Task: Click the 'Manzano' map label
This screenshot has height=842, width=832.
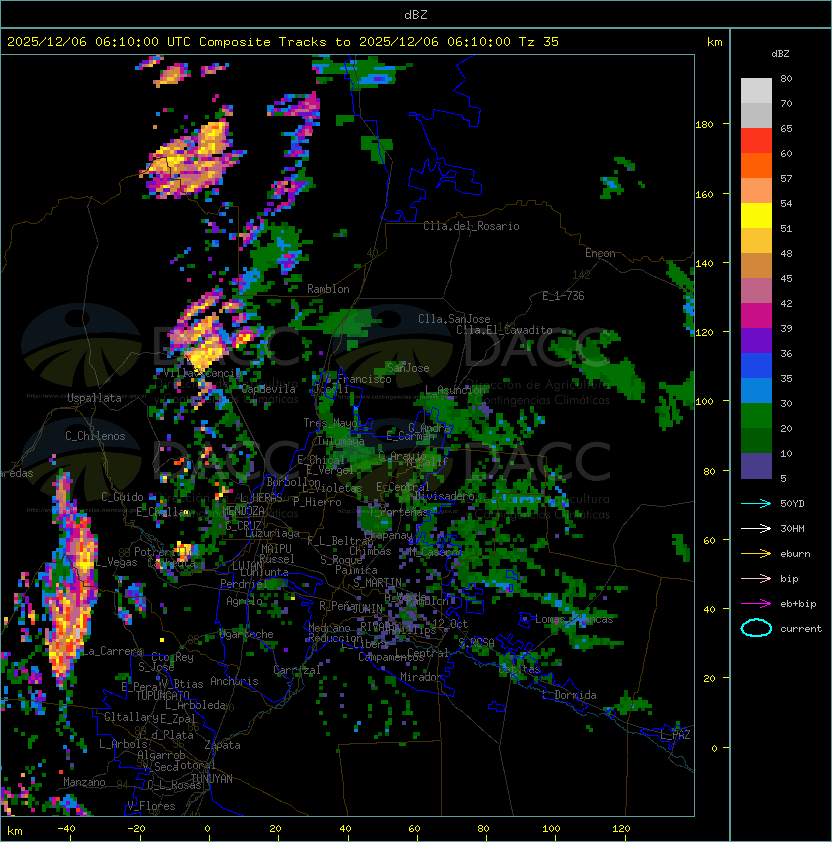Action: pos(84,782)
